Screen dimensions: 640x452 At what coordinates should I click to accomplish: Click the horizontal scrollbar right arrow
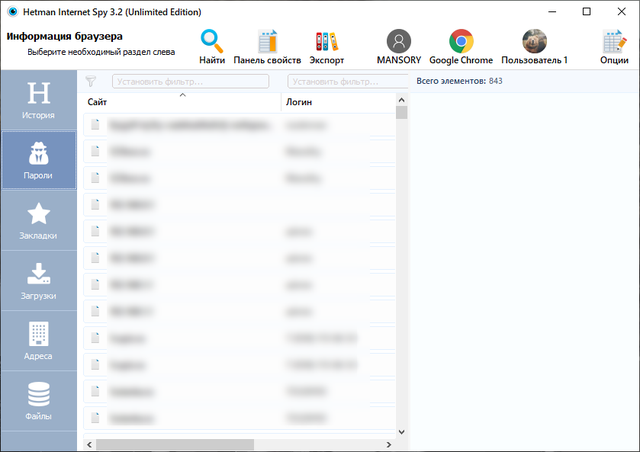[x=389, y=444]
